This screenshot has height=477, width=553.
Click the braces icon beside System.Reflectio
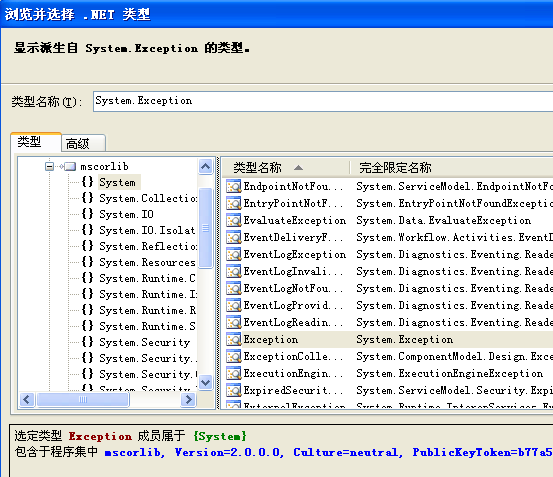coord(87,246)
